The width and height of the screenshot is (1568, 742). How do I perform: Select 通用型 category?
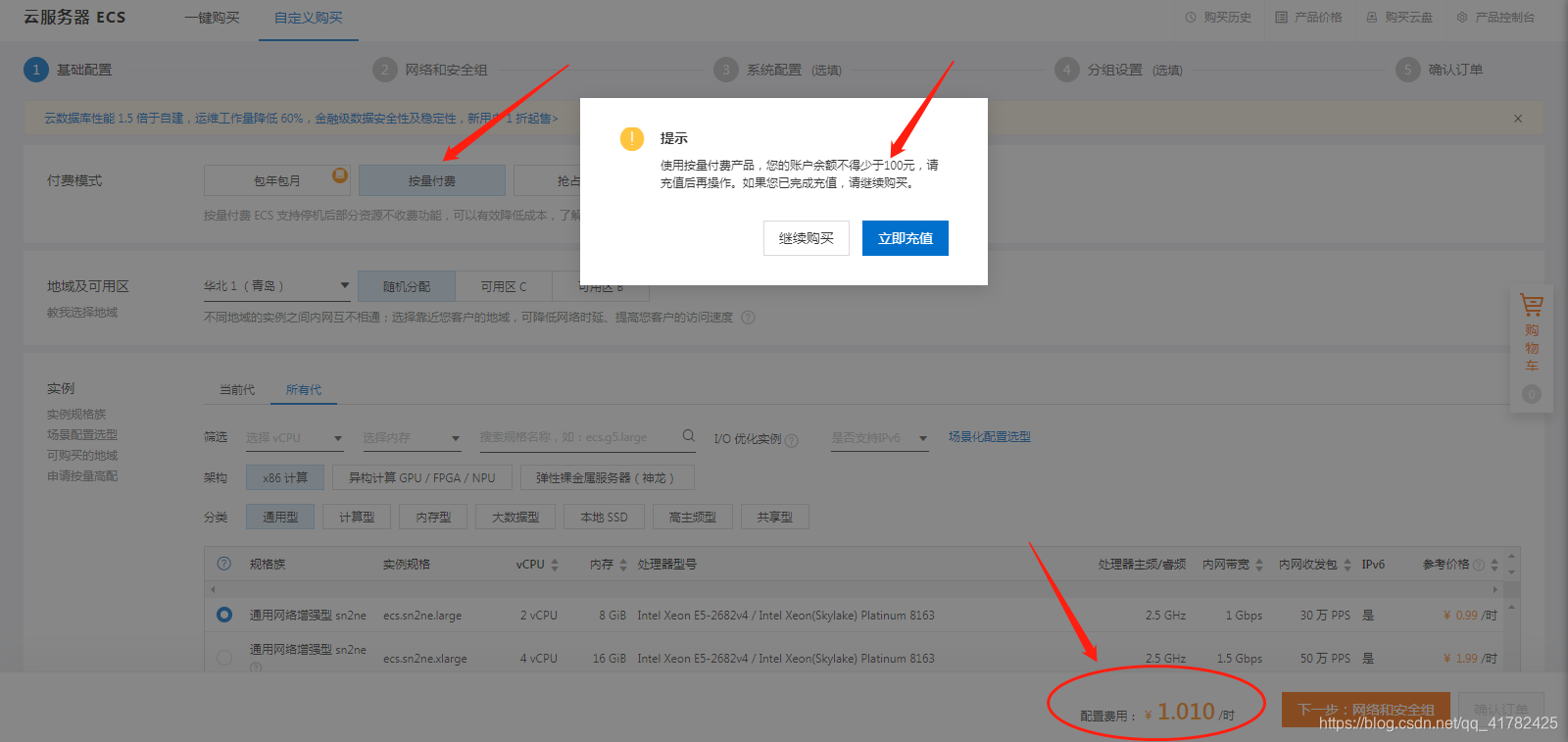click(x=280, y=518)
